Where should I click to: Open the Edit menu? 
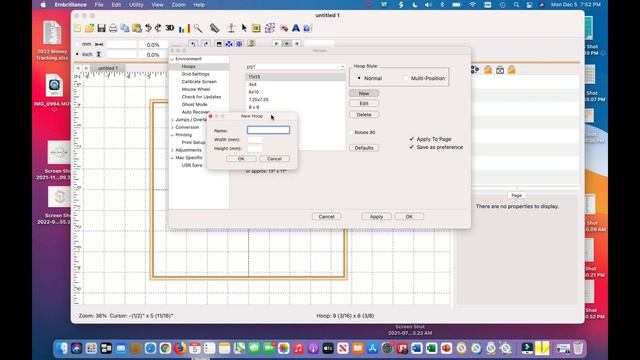click(x=116, y=4)
